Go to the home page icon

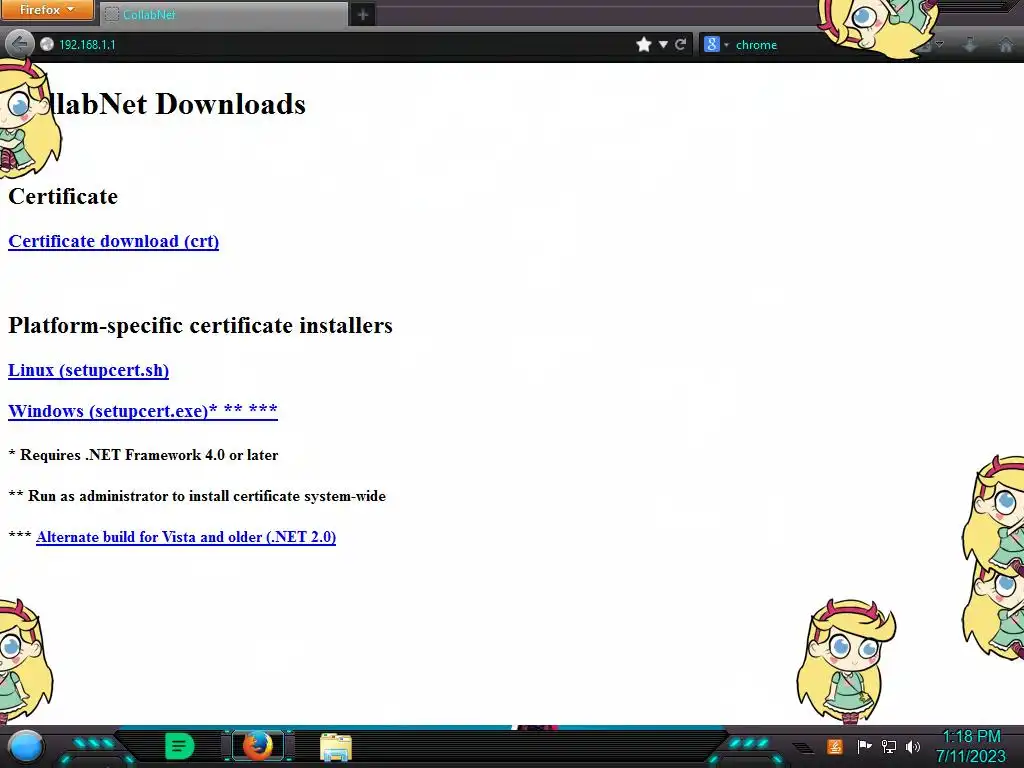pyautogui.click(x=1006, y=44)
